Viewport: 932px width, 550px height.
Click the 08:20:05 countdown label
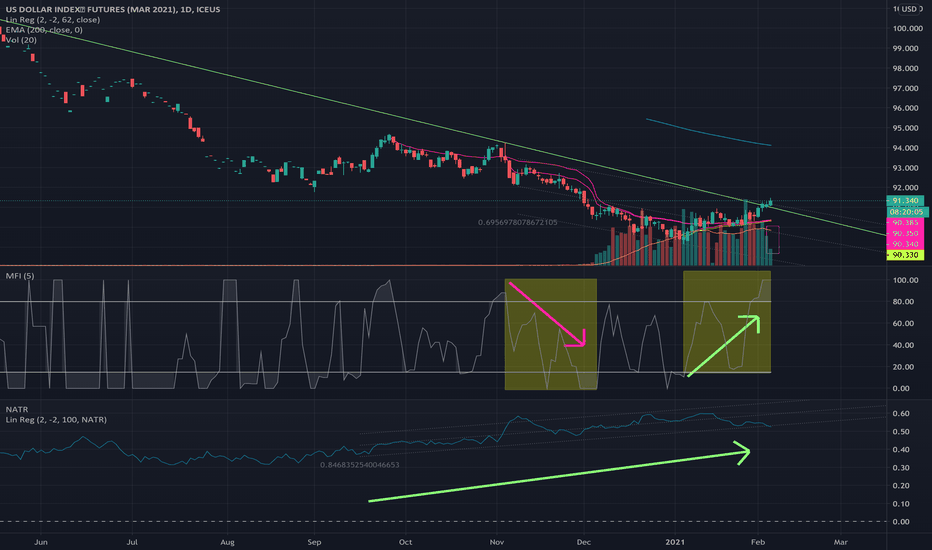point(907,212)
